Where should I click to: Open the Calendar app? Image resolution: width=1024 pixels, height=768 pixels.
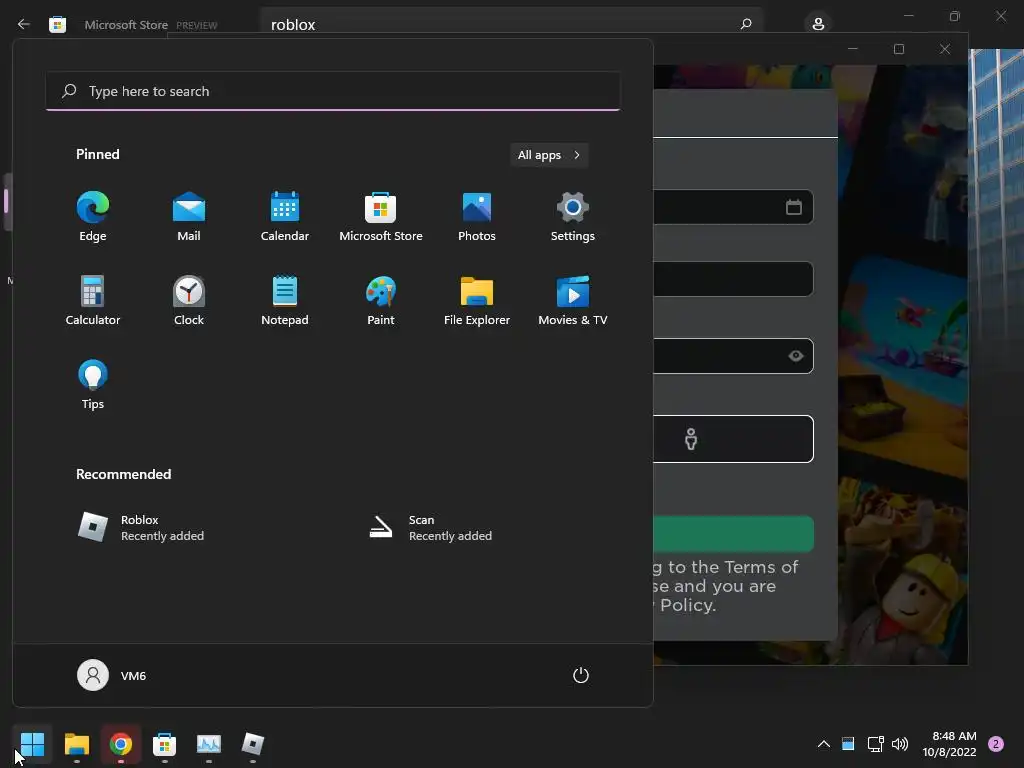point(285,217)
